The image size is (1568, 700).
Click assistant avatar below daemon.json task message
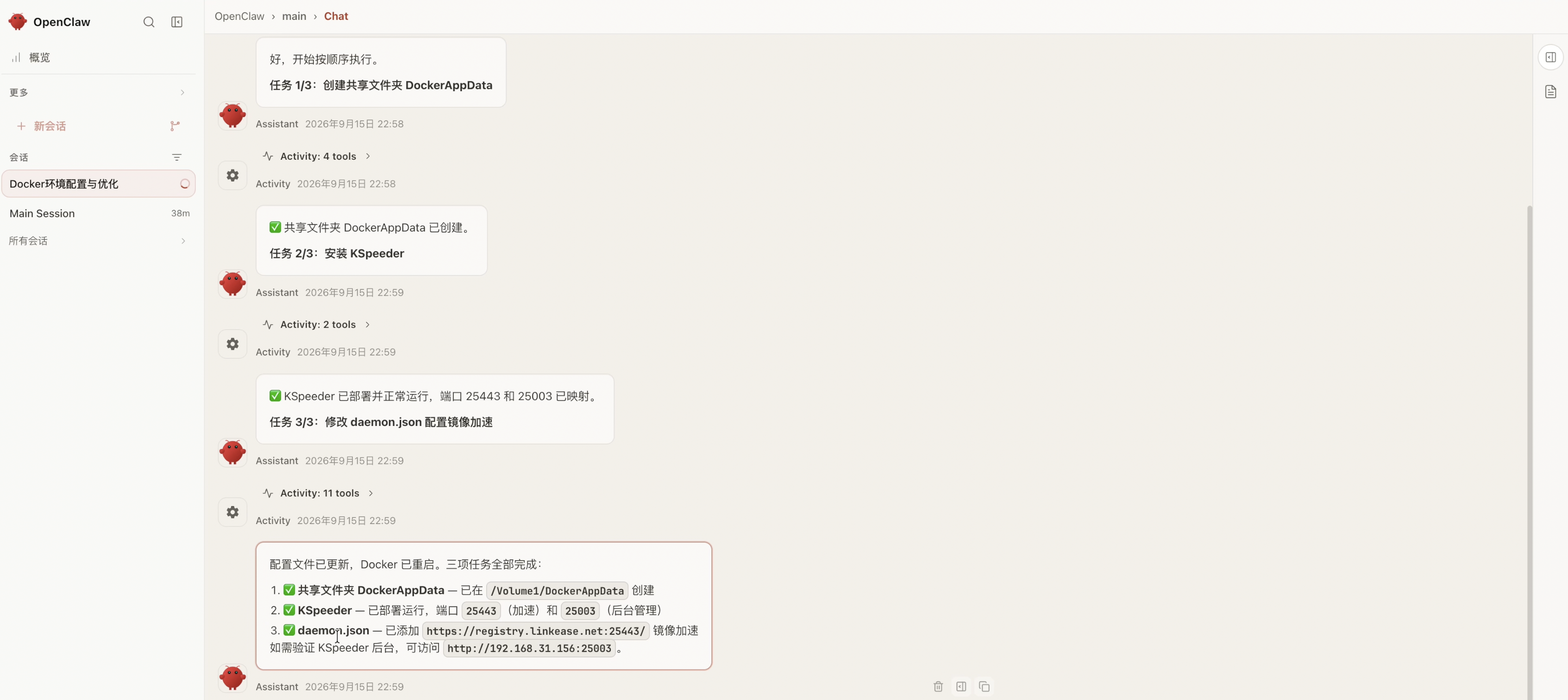(x=232, y=453)
